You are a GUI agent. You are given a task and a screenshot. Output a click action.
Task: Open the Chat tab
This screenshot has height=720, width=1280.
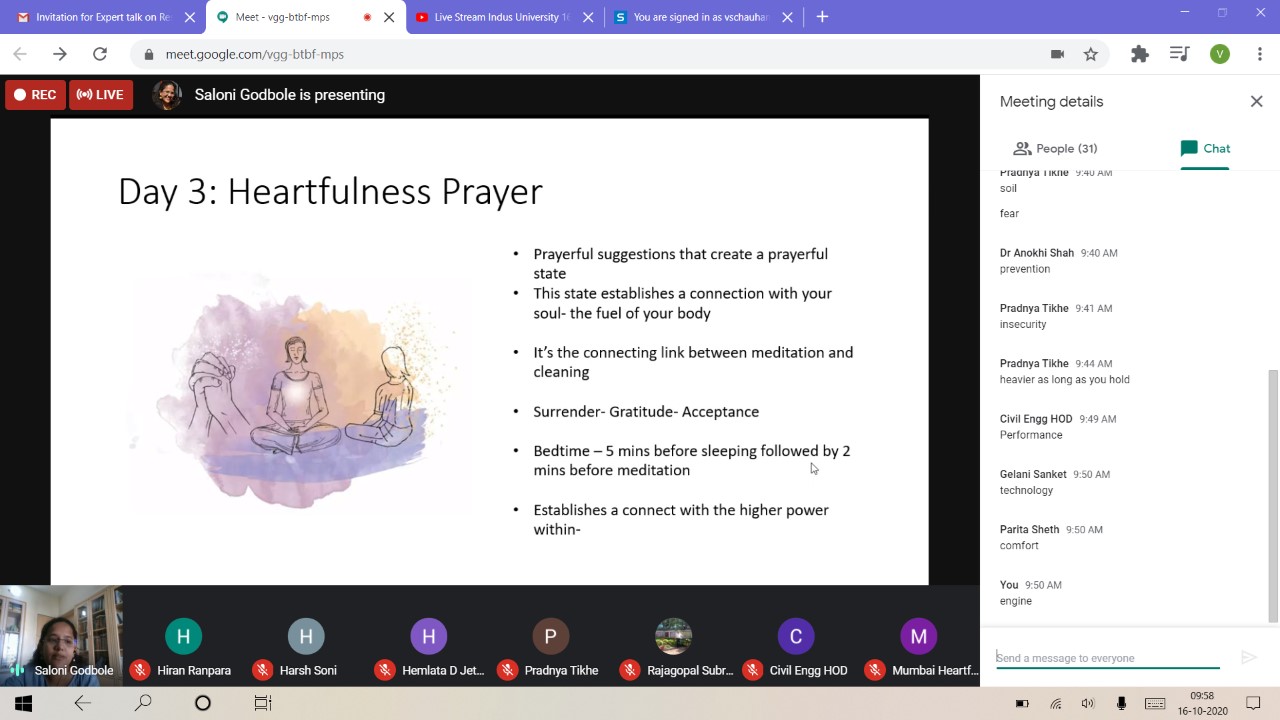1205,148
